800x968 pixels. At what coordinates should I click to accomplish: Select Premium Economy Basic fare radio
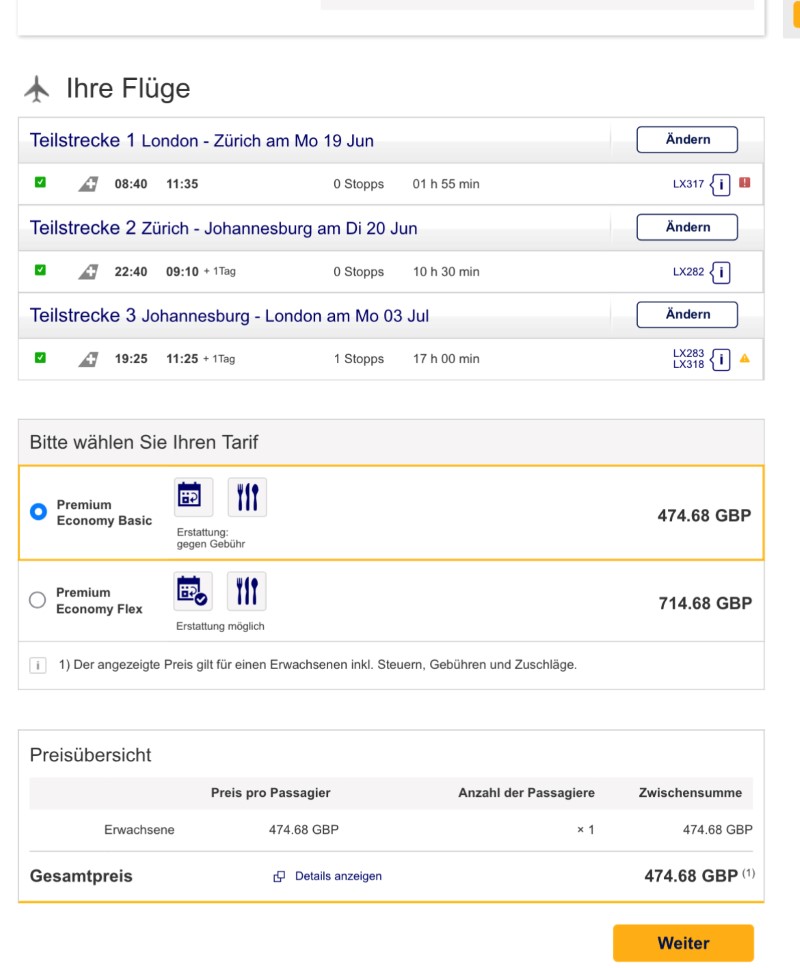[x=38, y=512]
